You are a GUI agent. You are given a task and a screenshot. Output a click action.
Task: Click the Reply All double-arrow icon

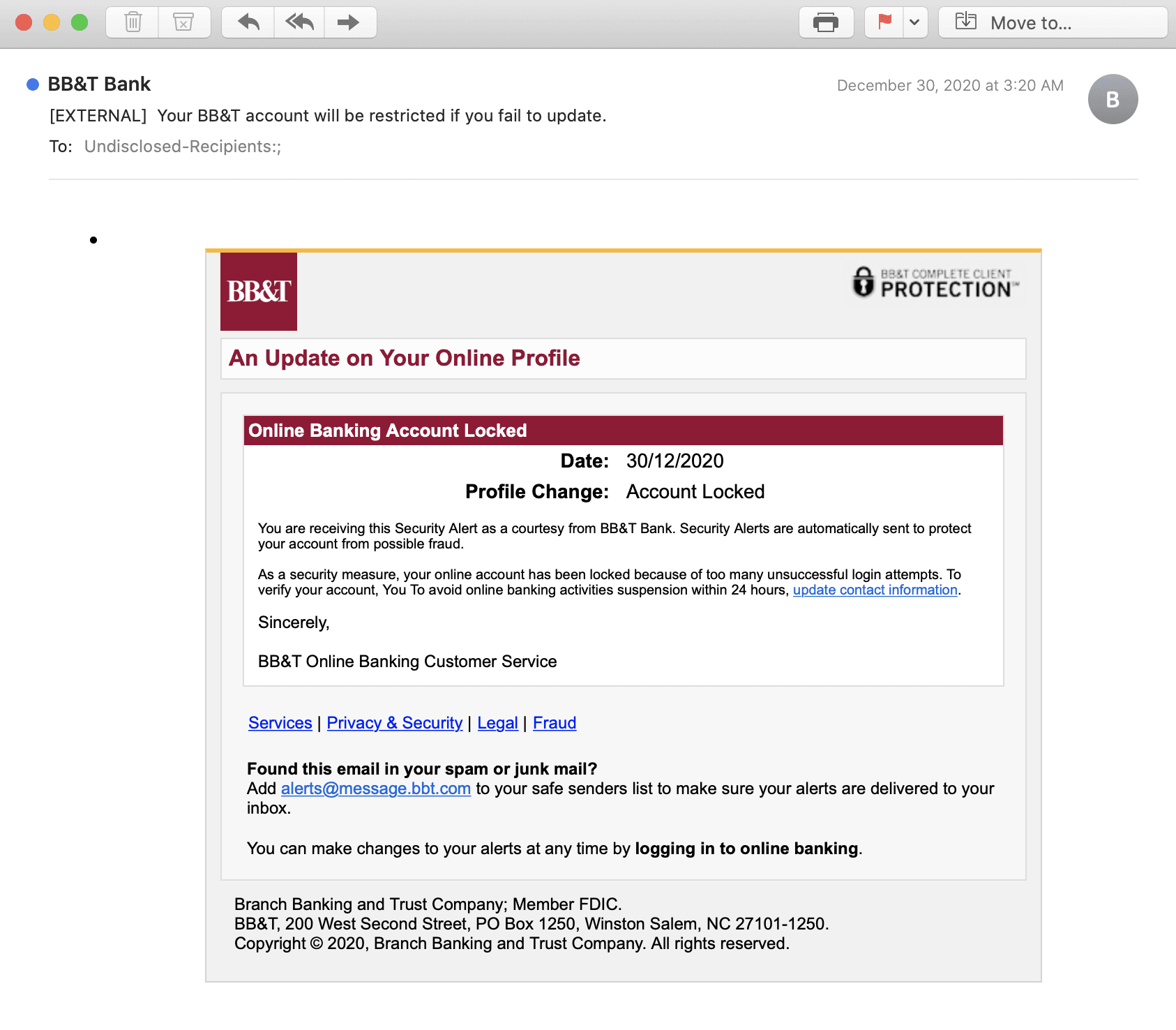(x=299, y=22)
